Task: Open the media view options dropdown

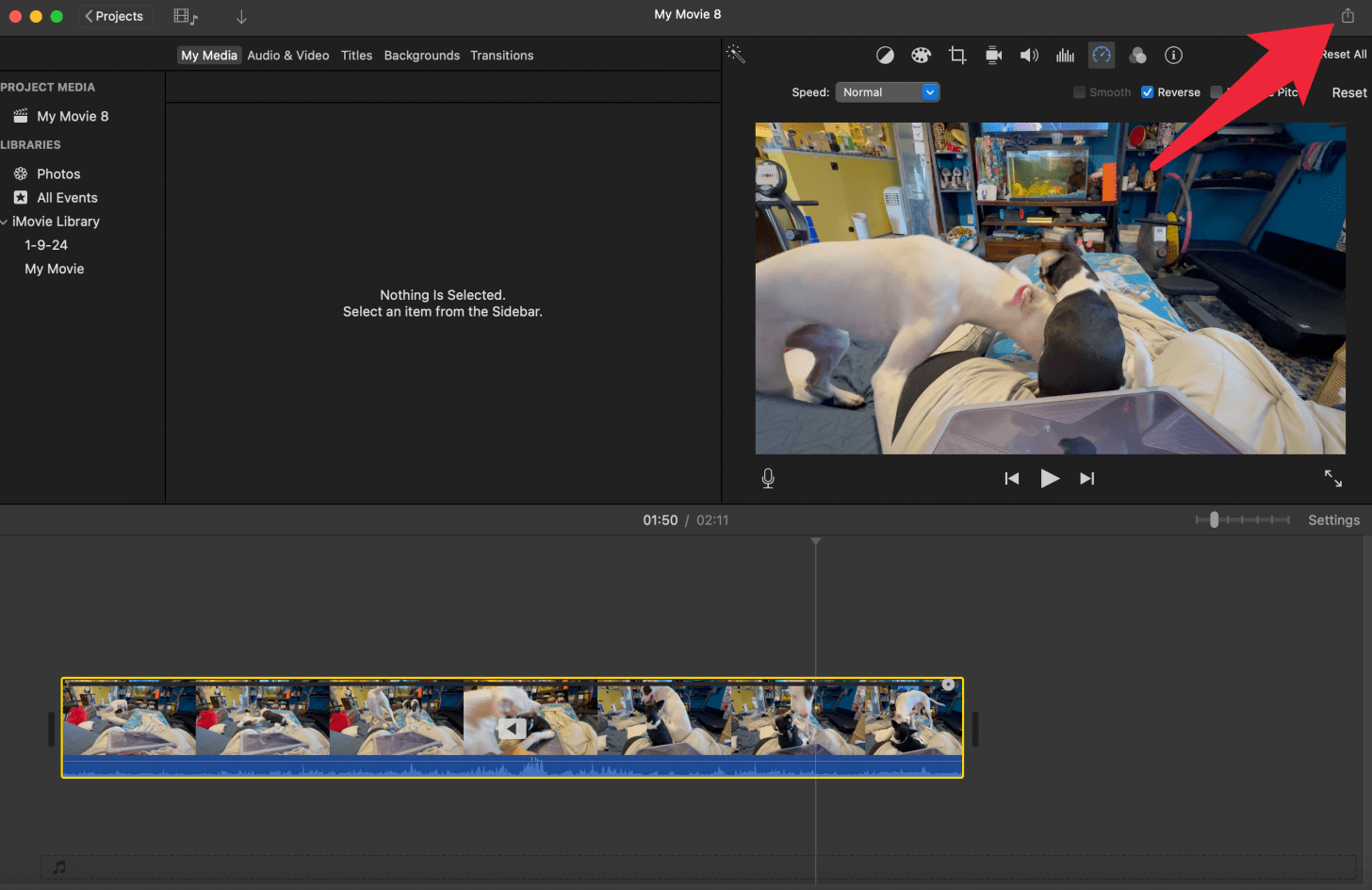Action: [186, 16]
